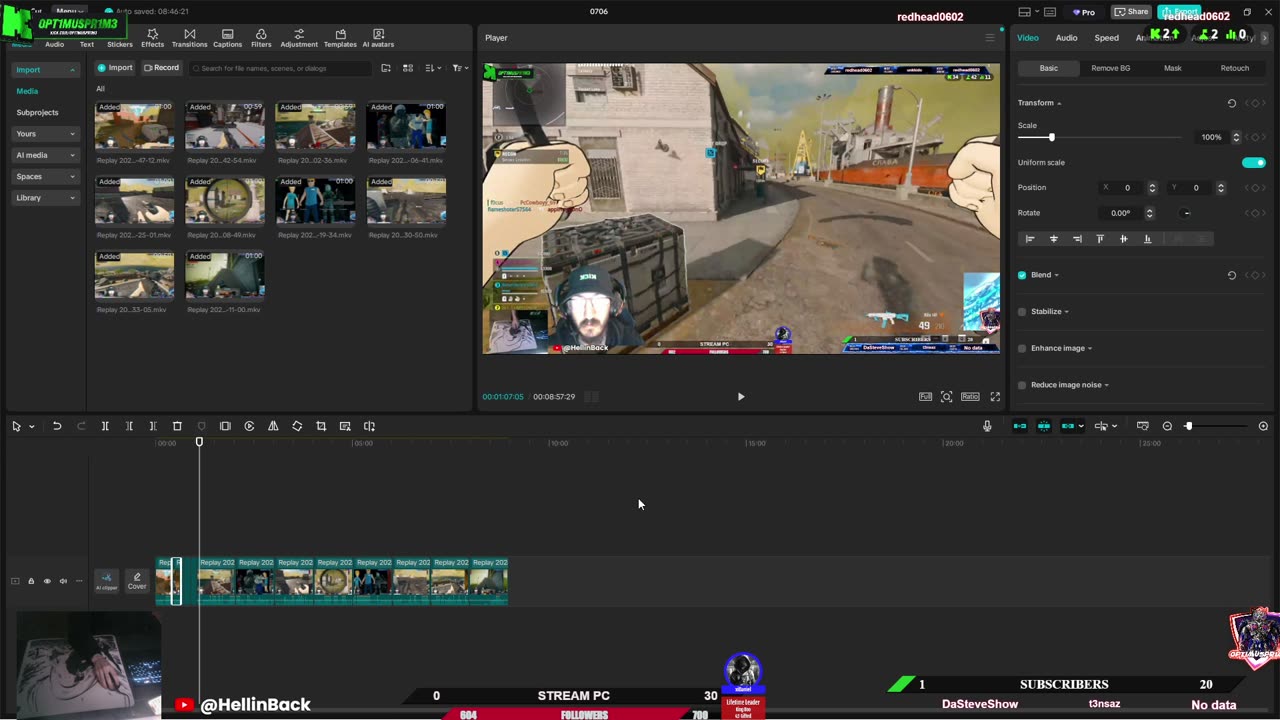1280x720 pixels.
Task: Enable Enhance image checkbox
Action: tap(1022, 348)
